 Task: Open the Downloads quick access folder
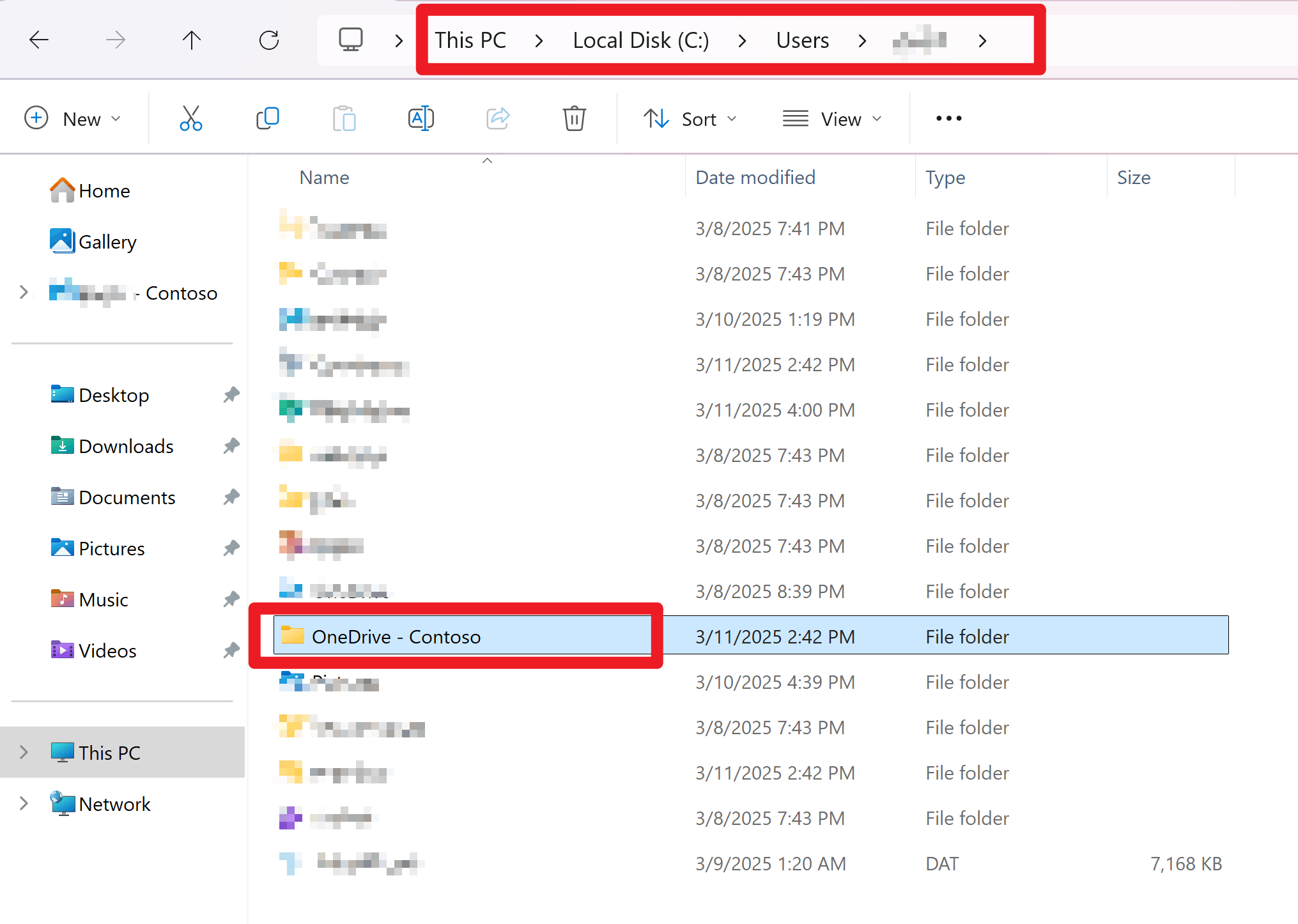(x=112, y=446)
